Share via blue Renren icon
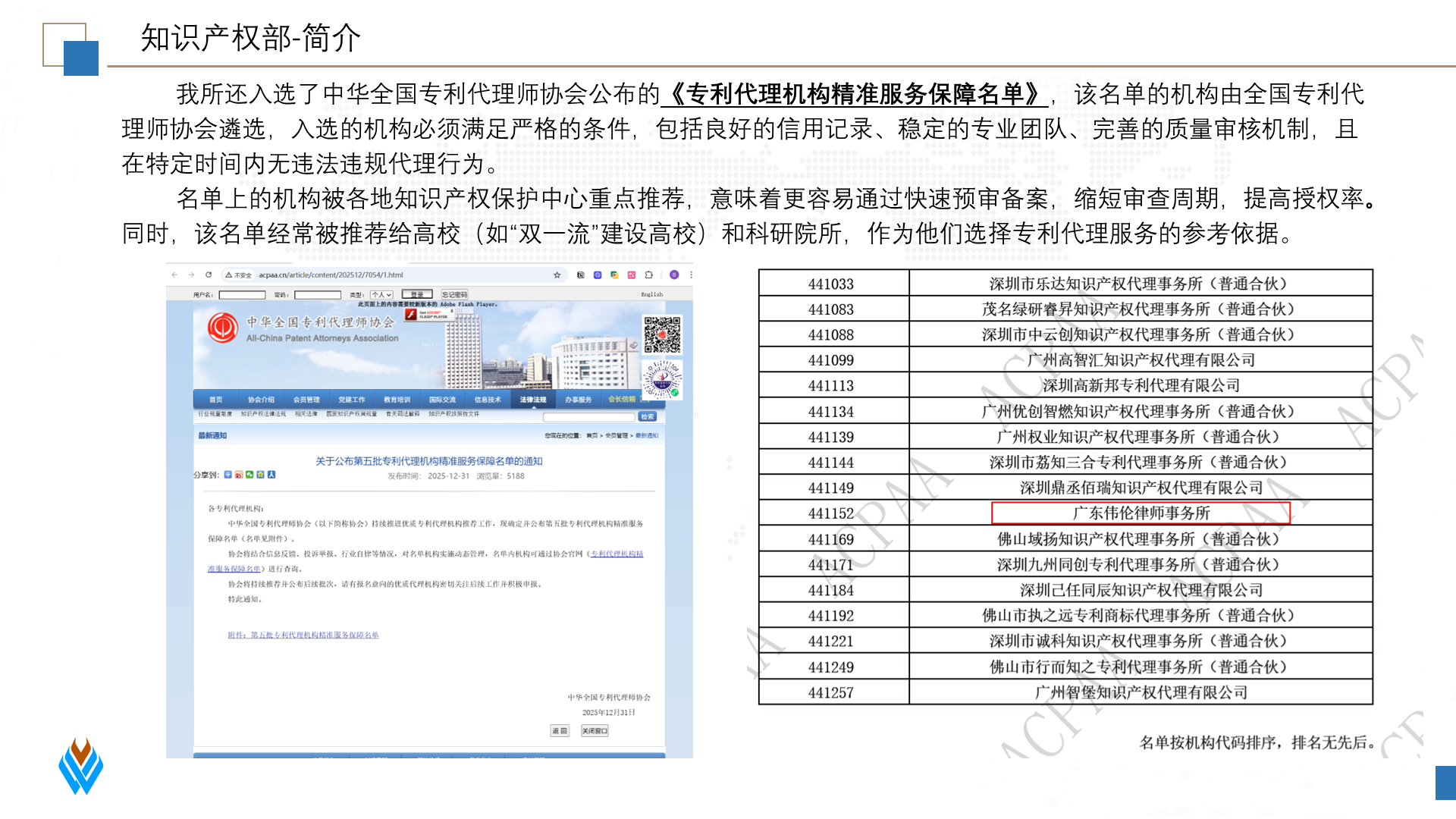This screenshot has height=819, width=1456. point(271,475)
